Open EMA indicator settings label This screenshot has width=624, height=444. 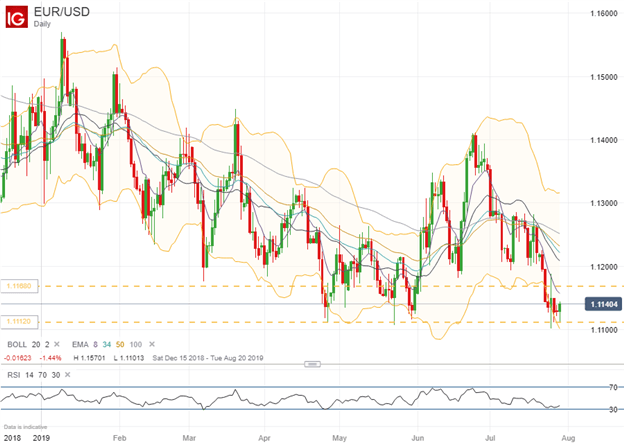coord(80,344)
